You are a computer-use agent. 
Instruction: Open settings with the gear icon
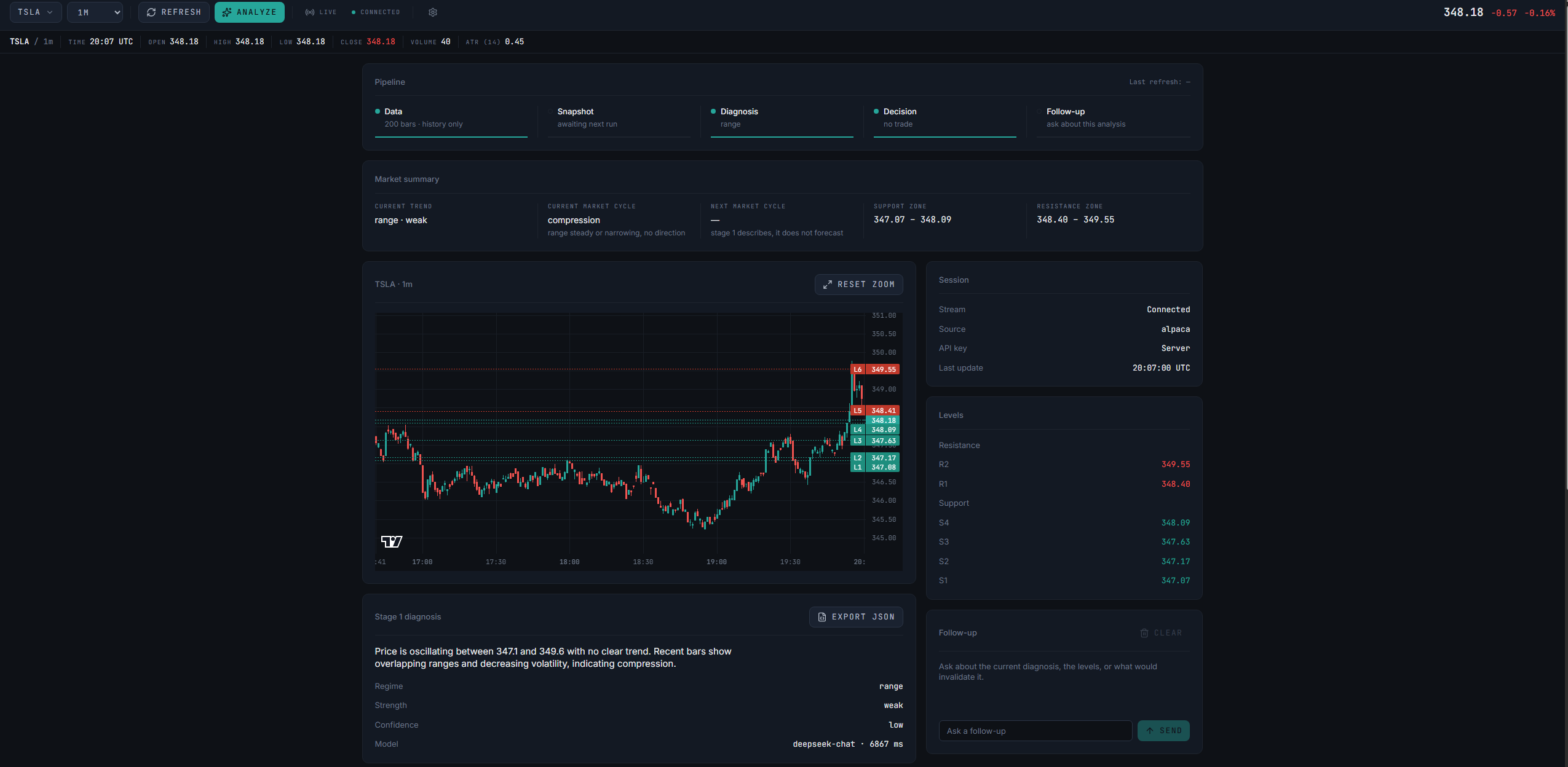pos(433,12)
